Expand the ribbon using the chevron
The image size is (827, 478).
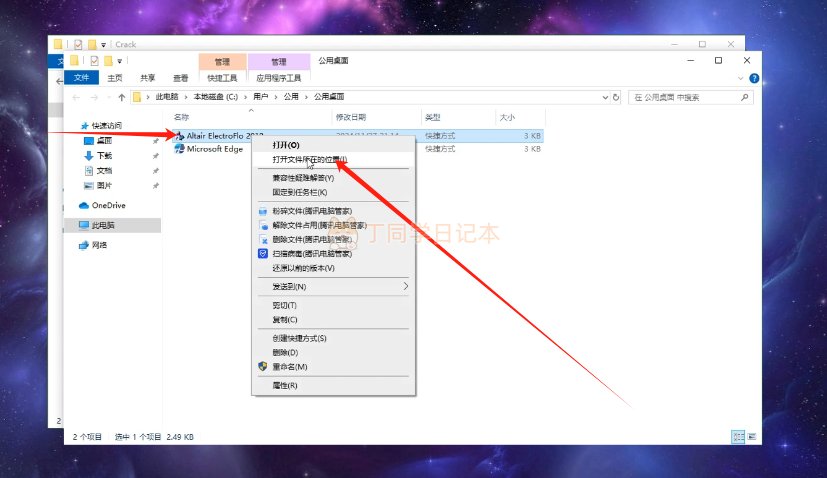click(741, 78)
